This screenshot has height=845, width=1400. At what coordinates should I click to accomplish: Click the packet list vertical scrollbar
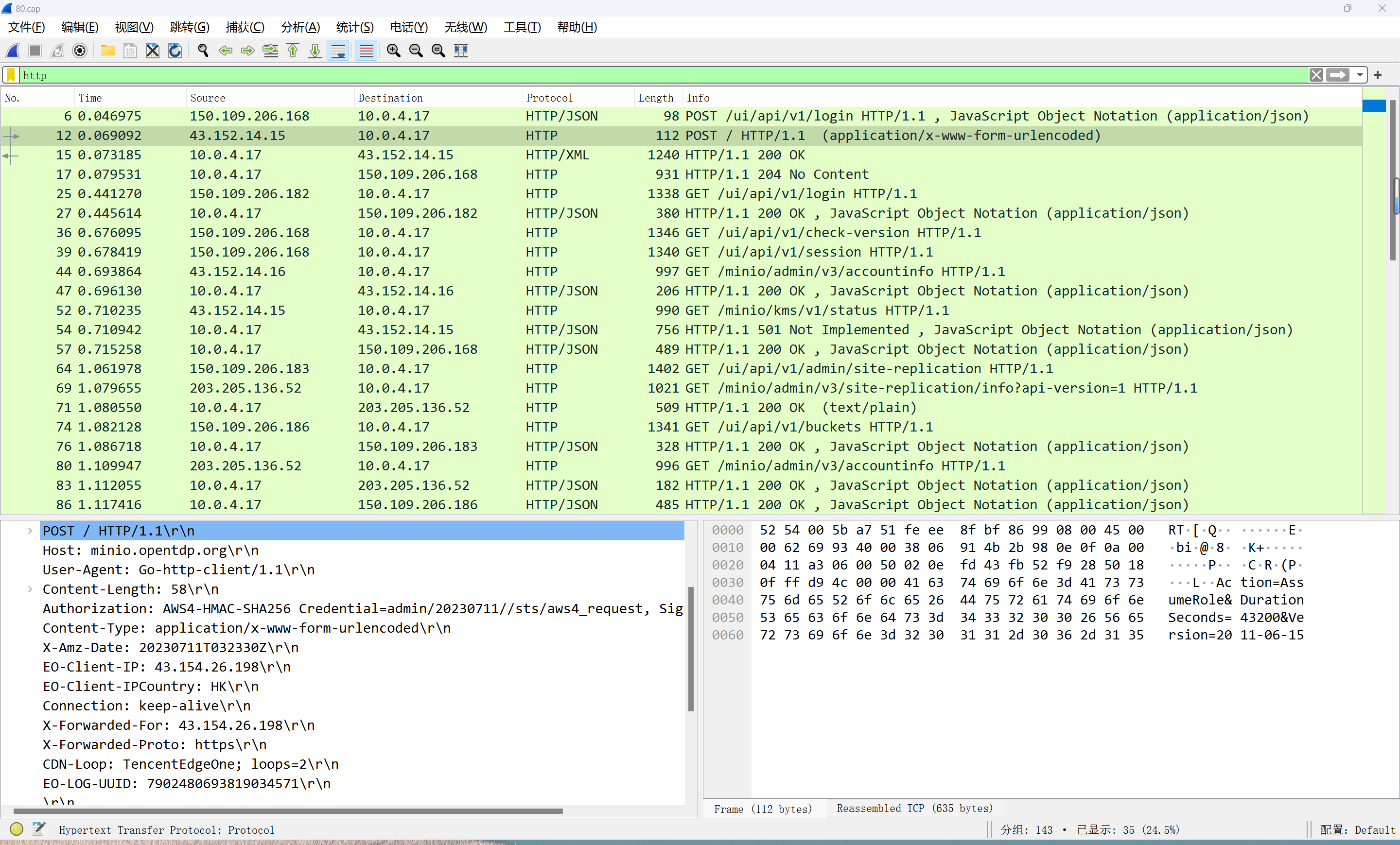tap(1394, 301)
